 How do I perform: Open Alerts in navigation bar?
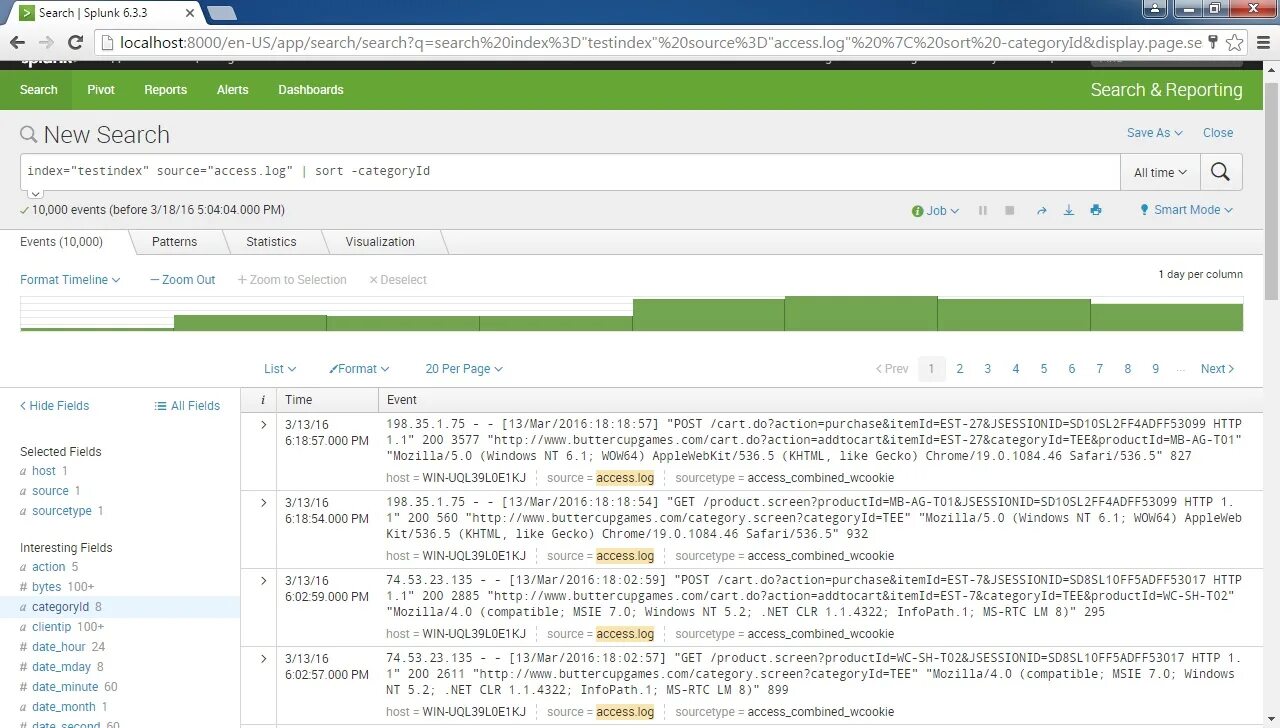tap(233, 90)
